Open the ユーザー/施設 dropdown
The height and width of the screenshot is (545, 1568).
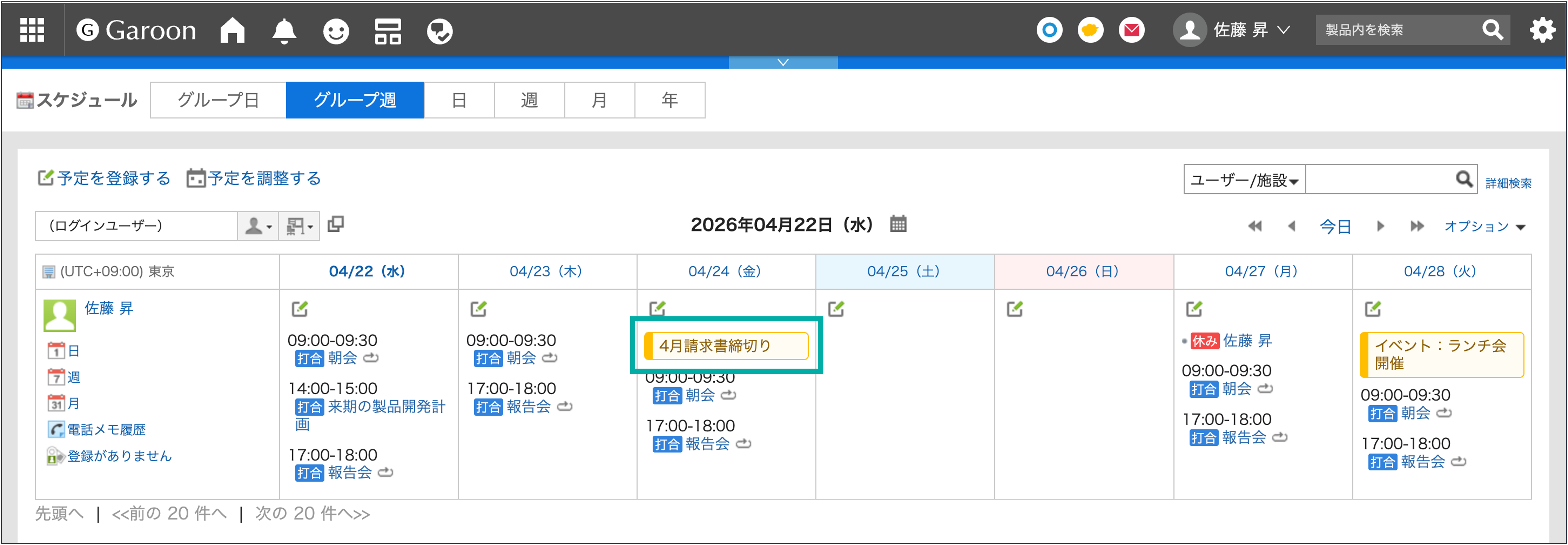point(1244,180)
